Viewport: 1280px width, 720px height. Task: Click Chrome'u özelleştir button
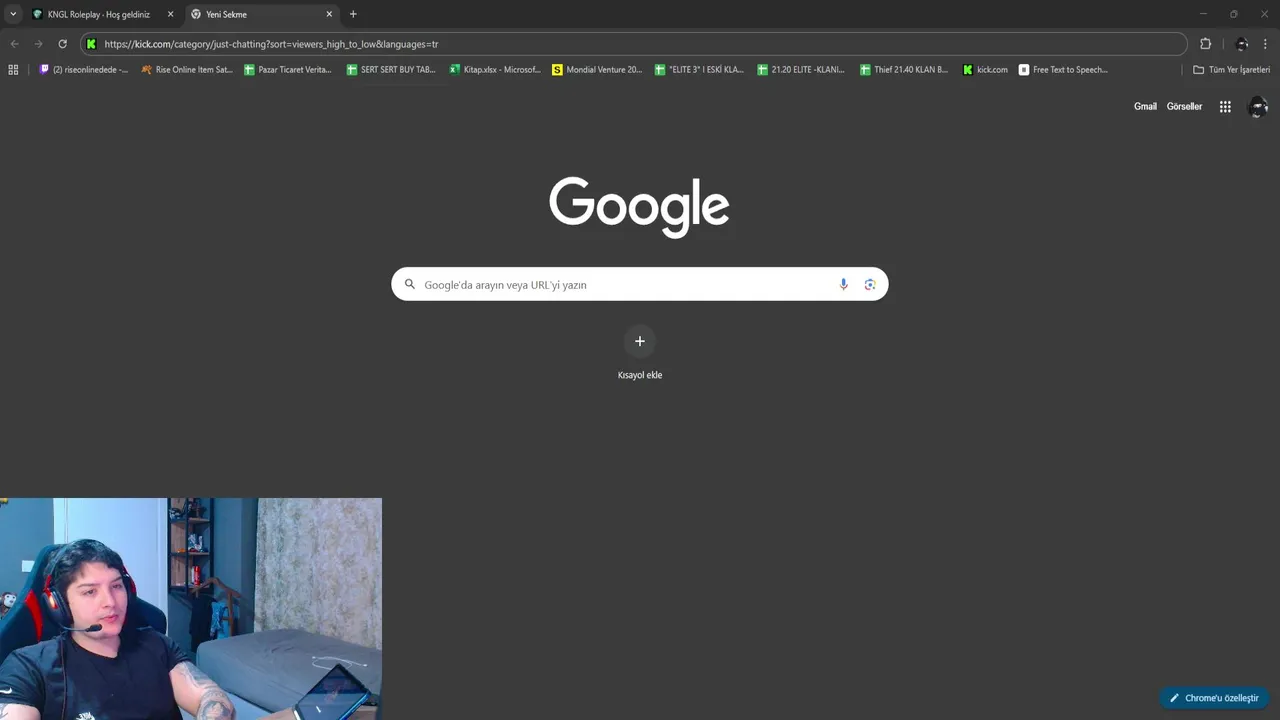[x=1214, y=698]
